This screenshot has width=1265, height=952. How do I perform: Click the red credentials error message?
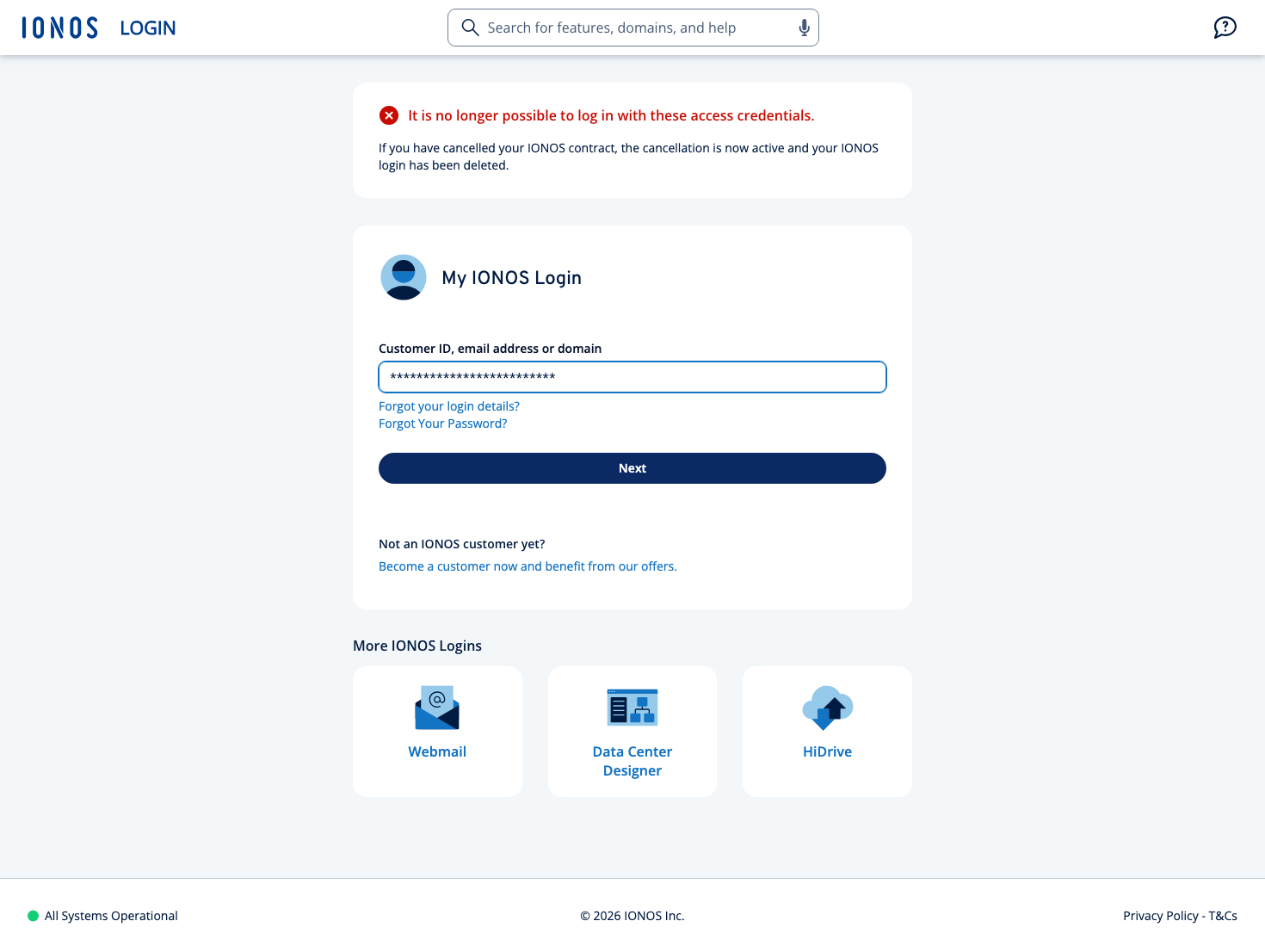[611, 115]
